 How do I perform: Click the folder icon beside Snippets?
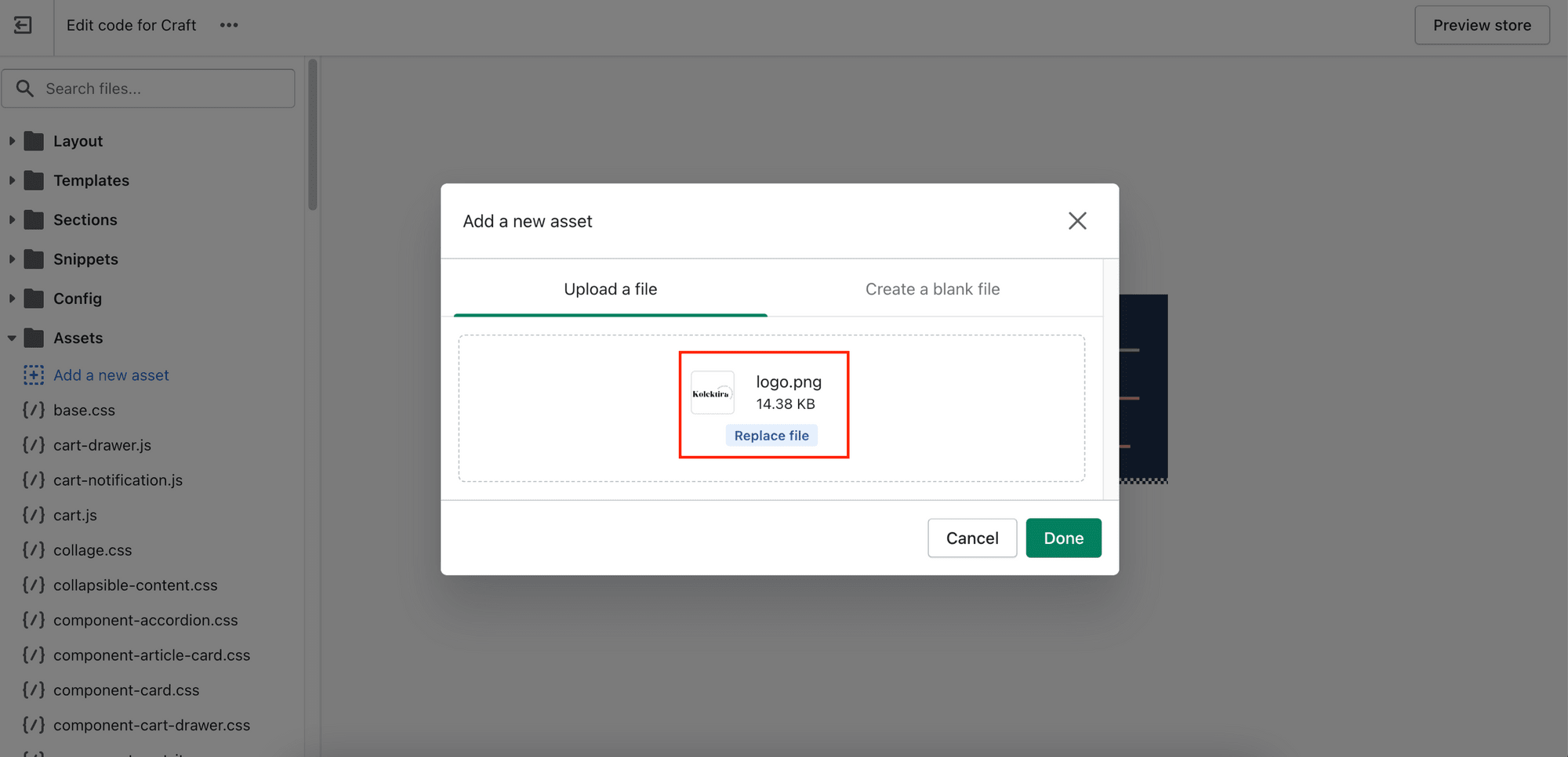click(35, 259)
